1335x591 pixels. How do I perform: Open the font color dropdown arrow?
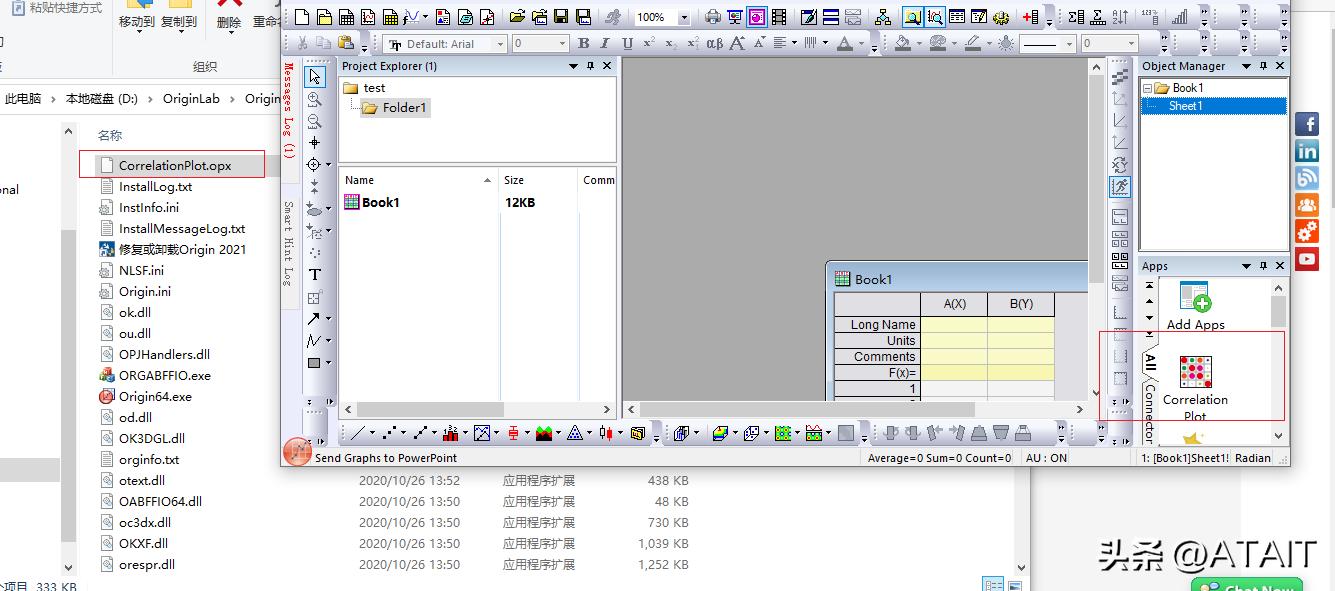[x=860, y=43]
